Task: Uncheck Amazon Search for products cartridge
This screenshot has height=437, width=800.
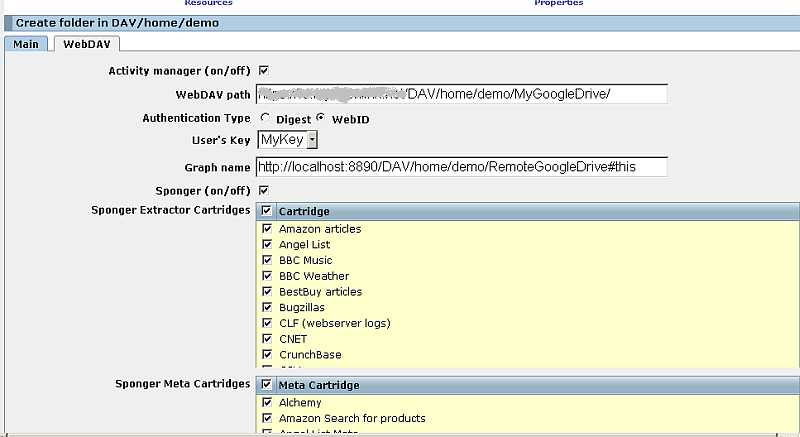Action: tap(267, 418)
